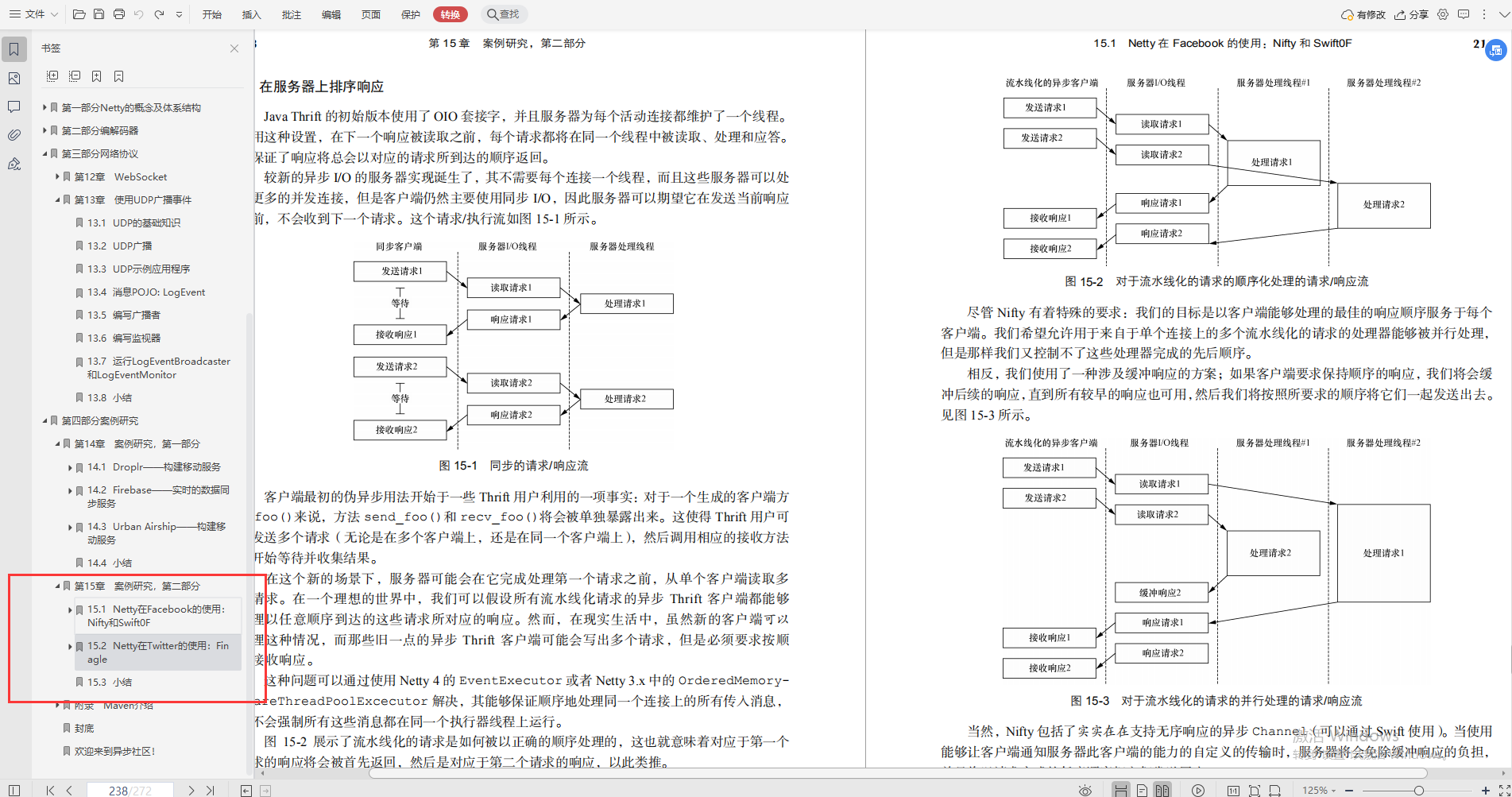
Task: Click the last bookmark toolbar icon
Action: (x=119, y=76)
